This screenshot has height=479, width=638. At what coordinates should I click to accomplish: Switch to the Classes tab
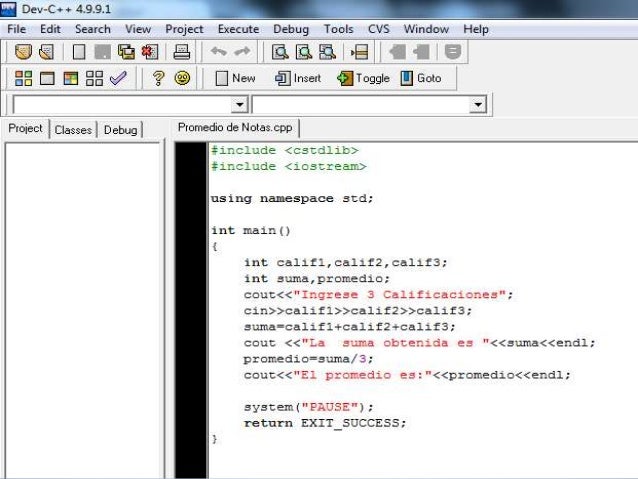[73, 130]
